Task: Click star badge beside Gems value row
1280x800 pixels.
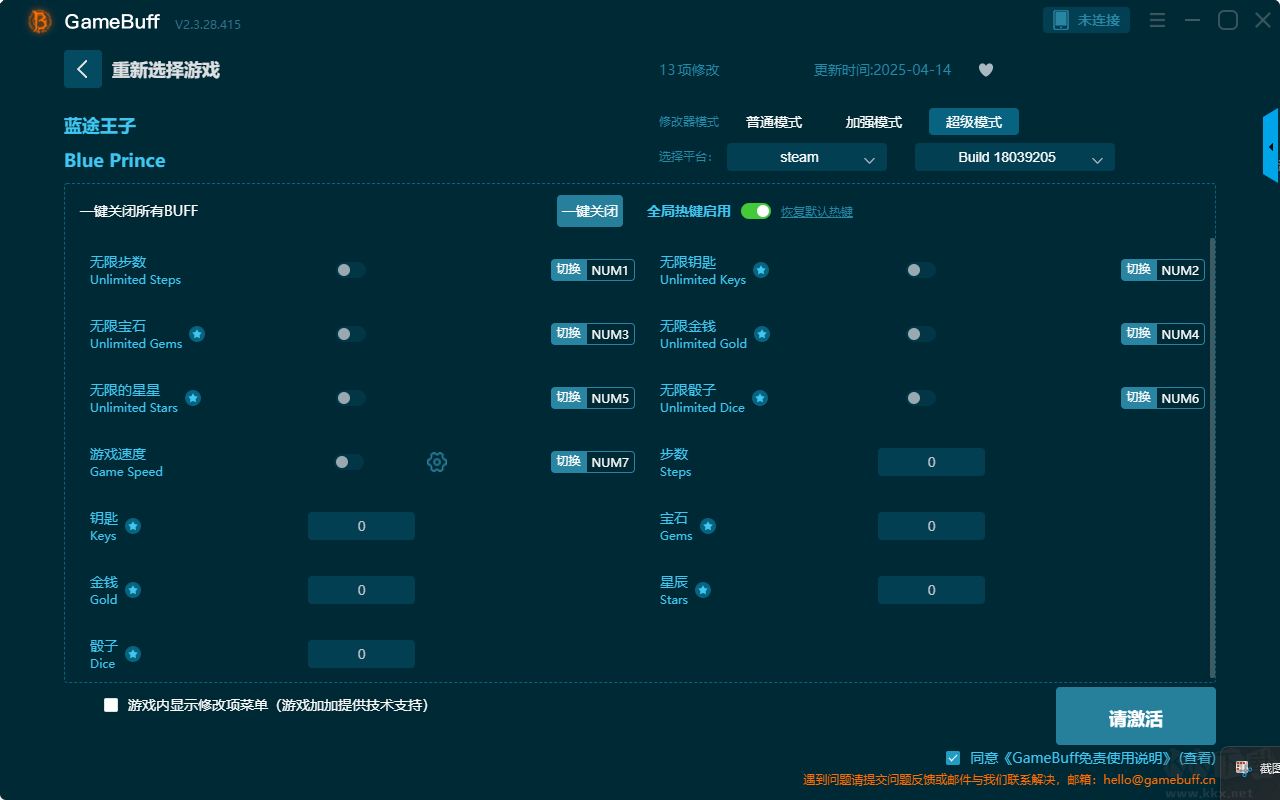Action: click(708, 526)
